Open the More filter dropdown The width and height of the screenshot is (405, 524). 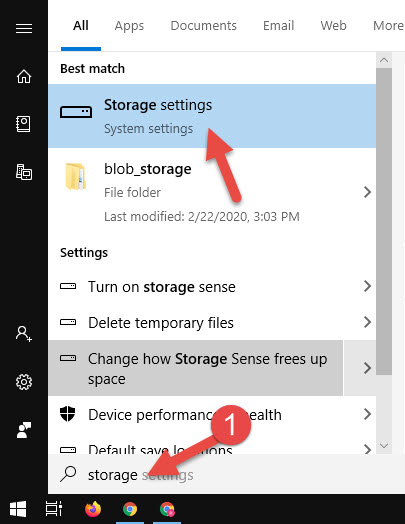388,26
